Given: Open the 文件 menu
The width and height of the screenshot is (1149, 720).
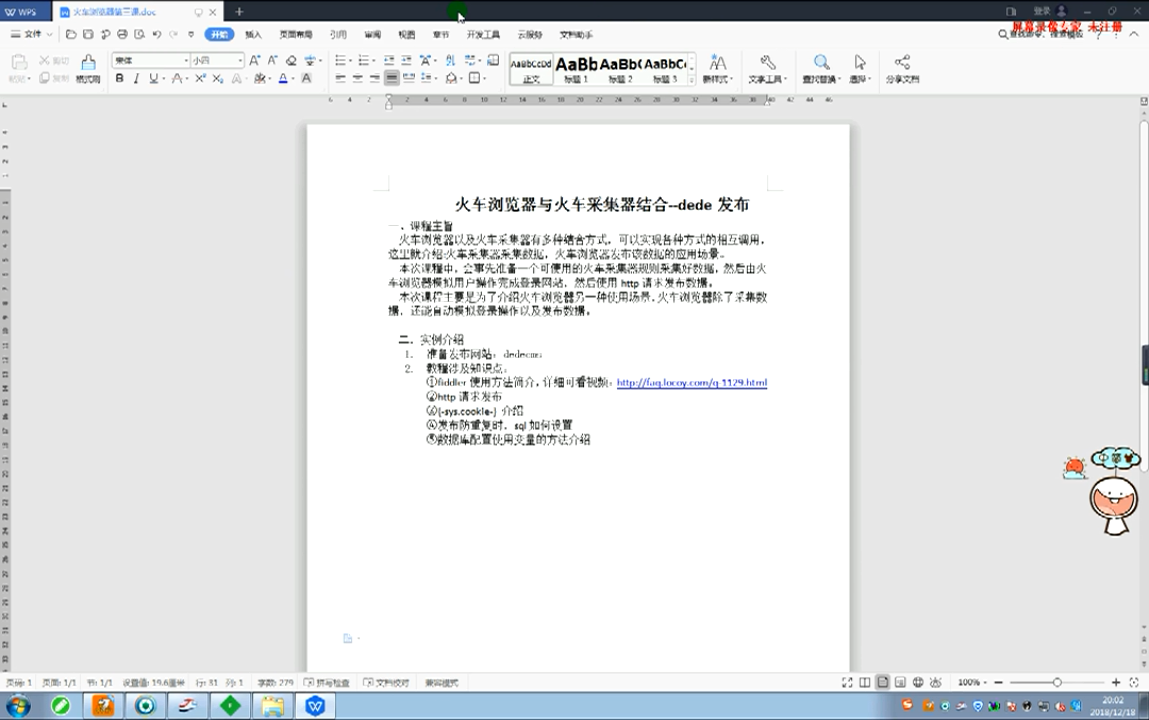Looking at the screenshot, I should point(32,34).
